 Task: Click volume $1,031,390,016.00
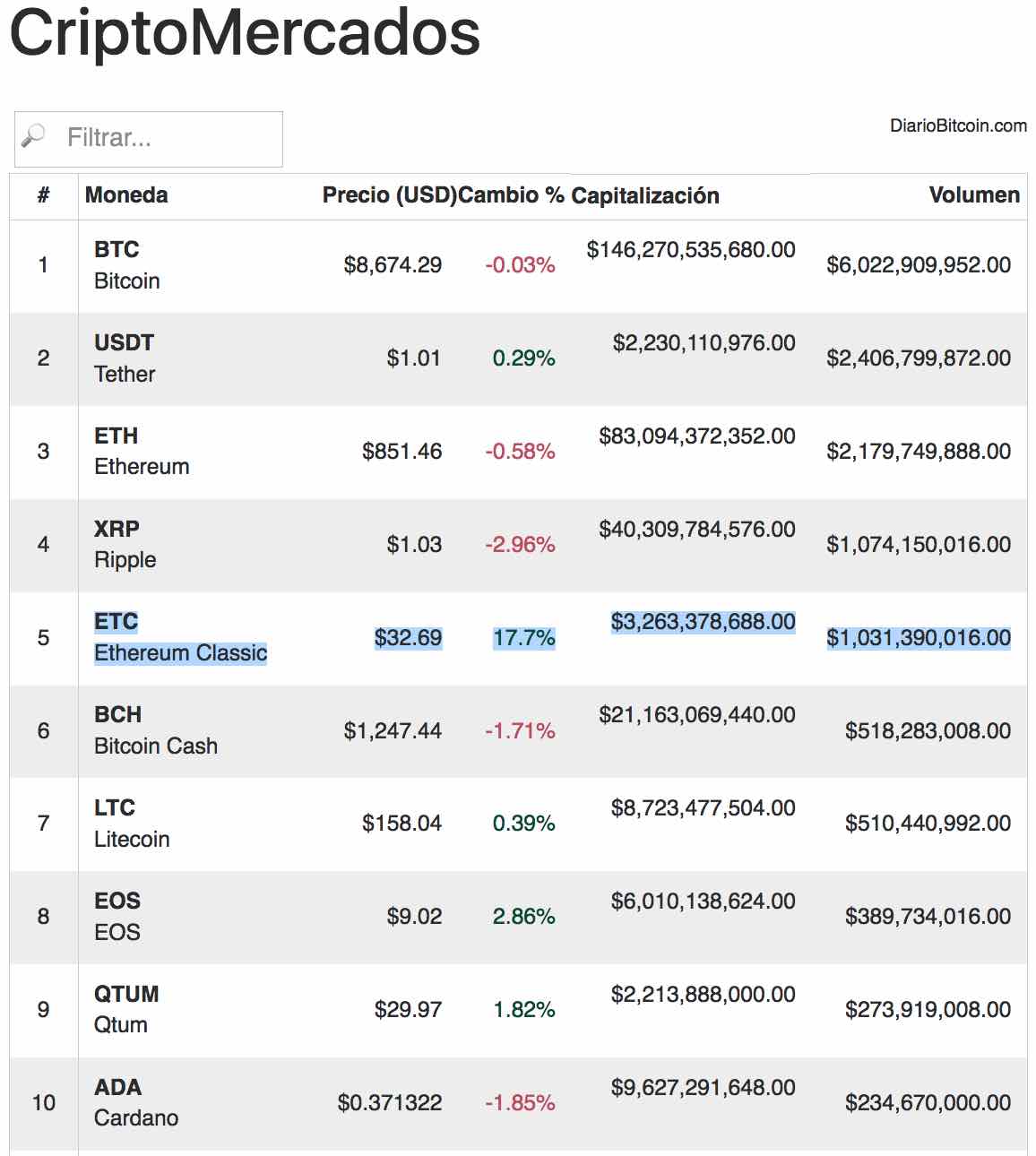(919, 638)
